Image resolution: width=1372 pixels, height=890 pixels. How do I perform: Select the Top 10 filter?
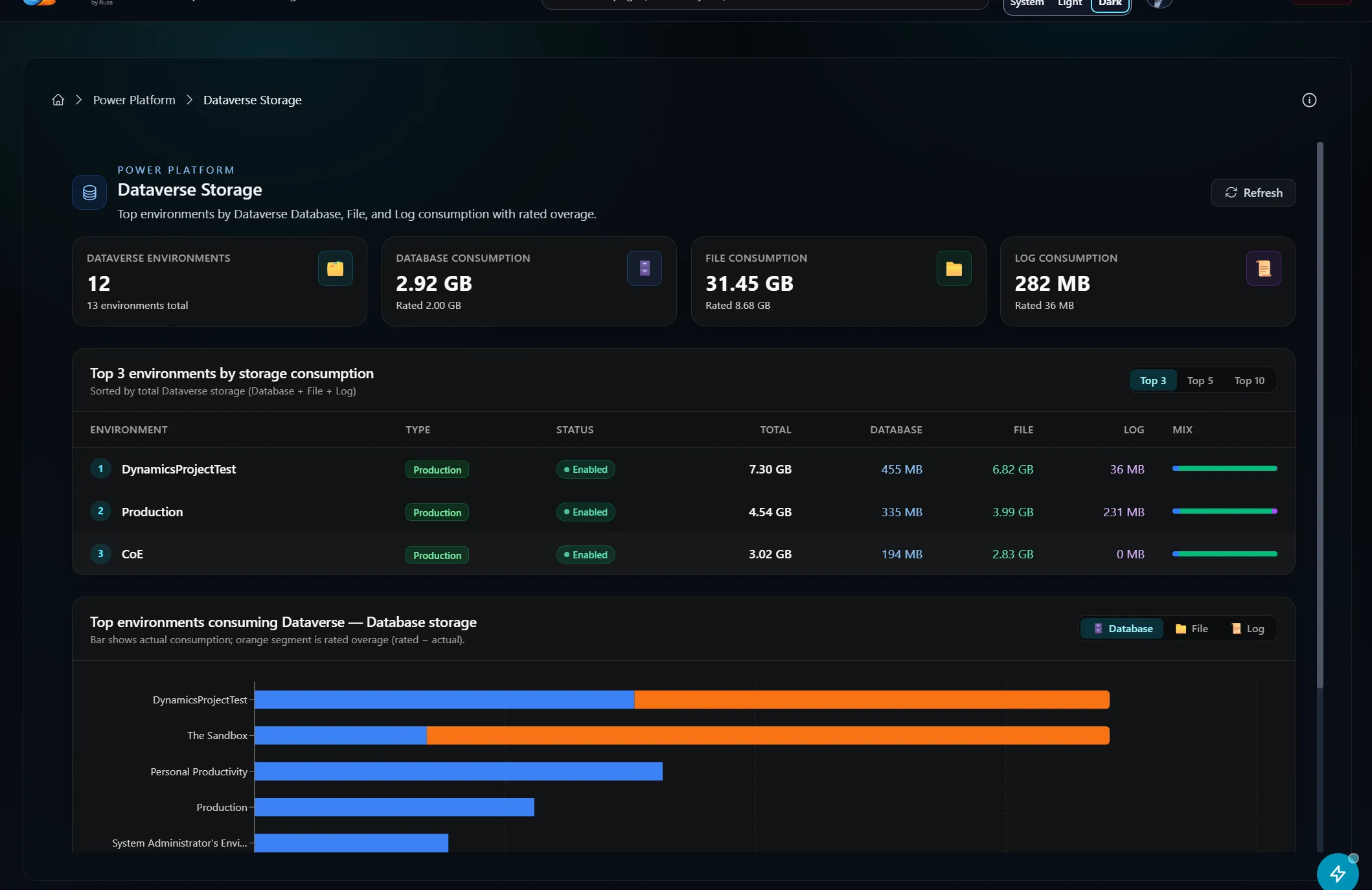coord(1249,380)
